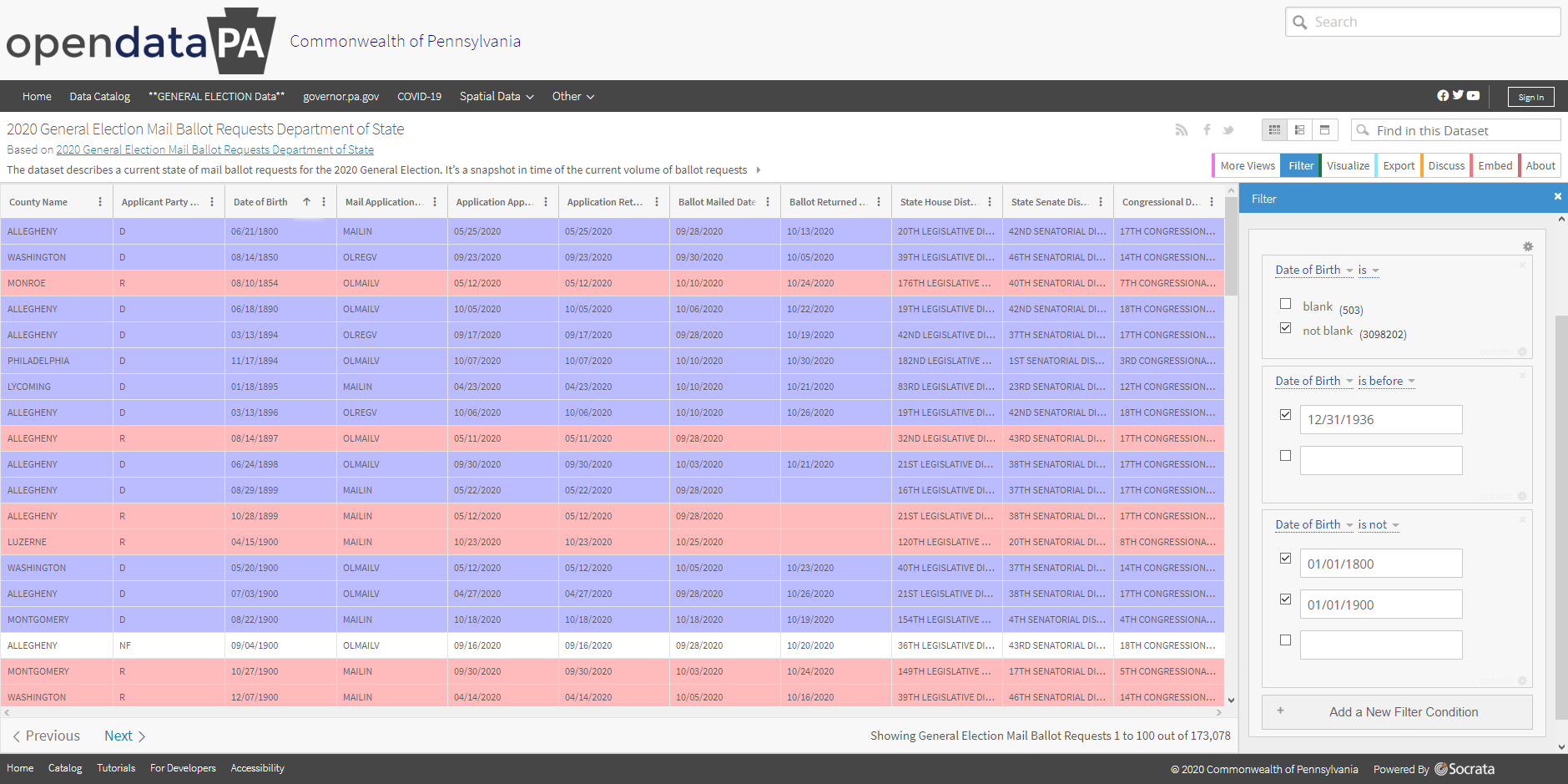Switch to single row view icon
The width and height of the screenshot is (1568, 784).
tap(1324, 130)
